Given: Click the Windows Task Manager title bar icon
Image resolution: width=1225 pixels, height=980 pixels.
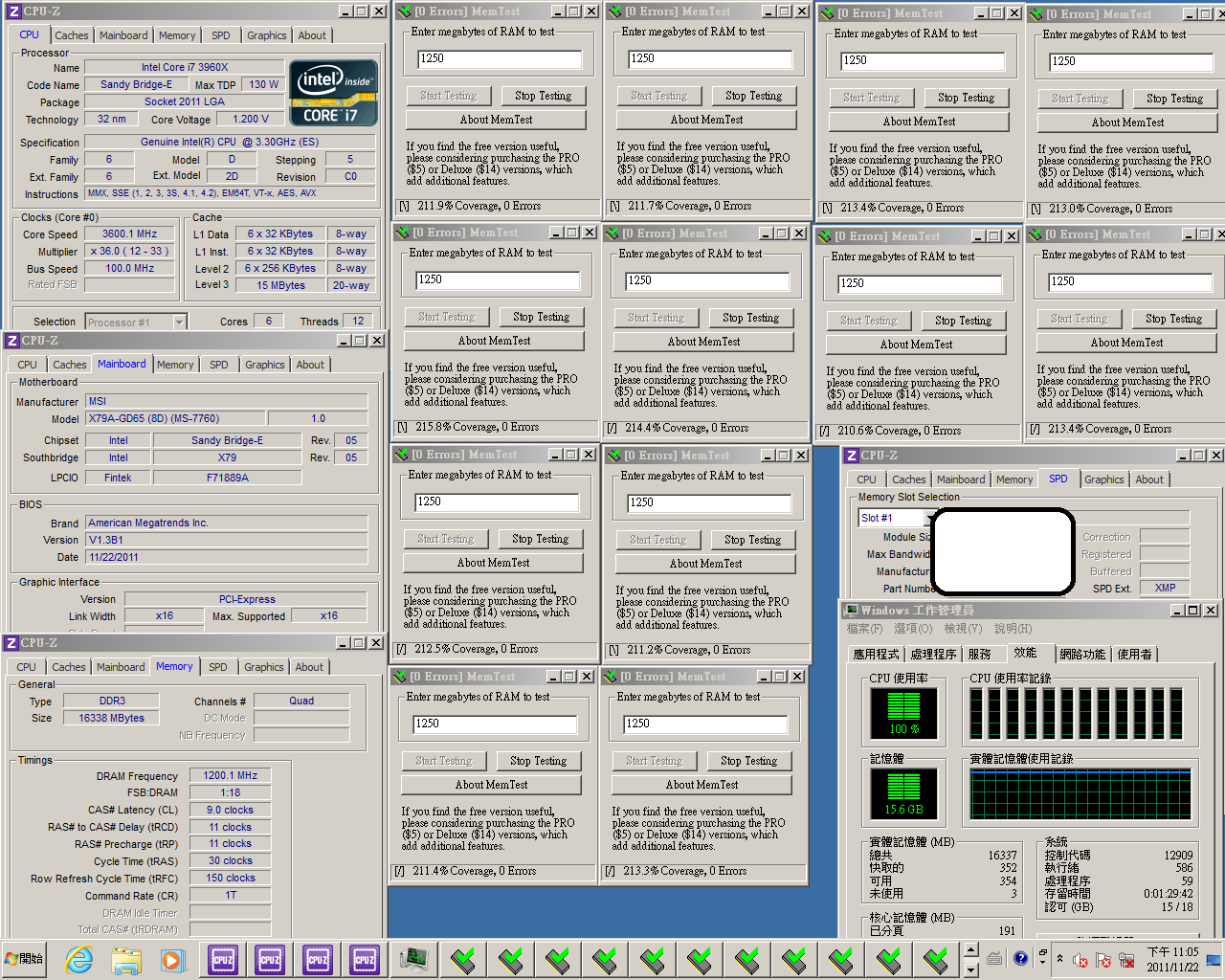Looking at the screenshot, I should (851, 610).
